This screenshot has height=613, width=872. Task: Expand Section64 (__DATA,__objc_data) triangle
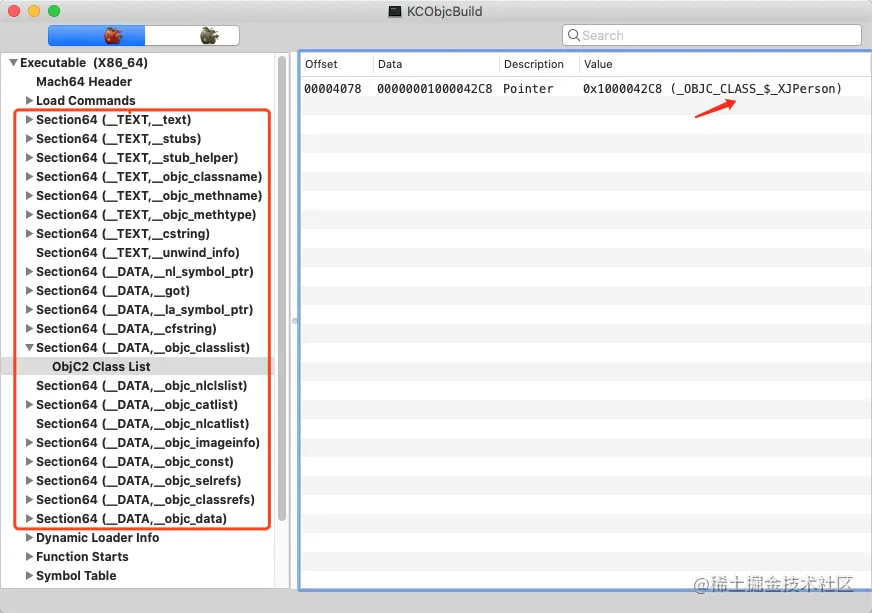point(29,518)
